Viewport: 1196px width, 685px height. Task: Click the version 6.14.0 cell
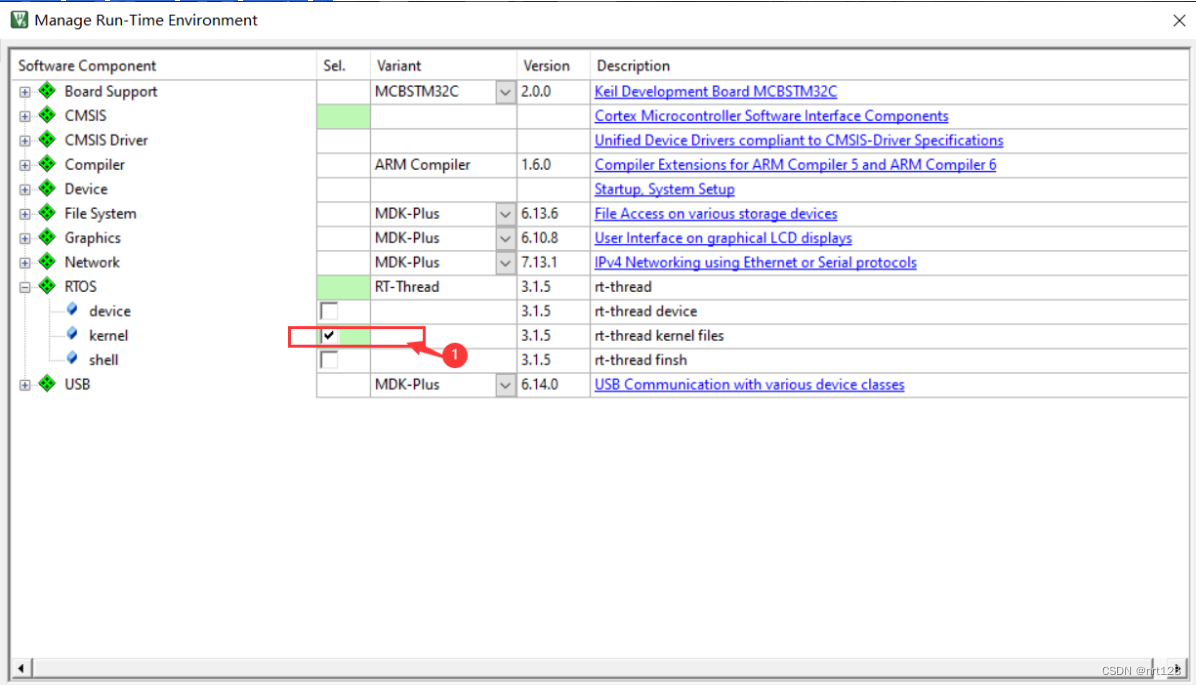coord(553,384)
